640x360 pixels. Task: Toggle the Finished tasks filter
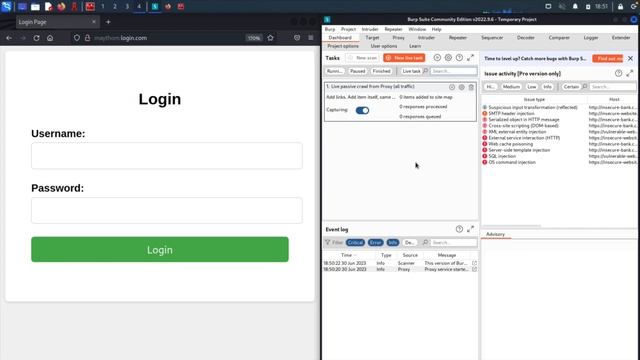tap(381, 71)
